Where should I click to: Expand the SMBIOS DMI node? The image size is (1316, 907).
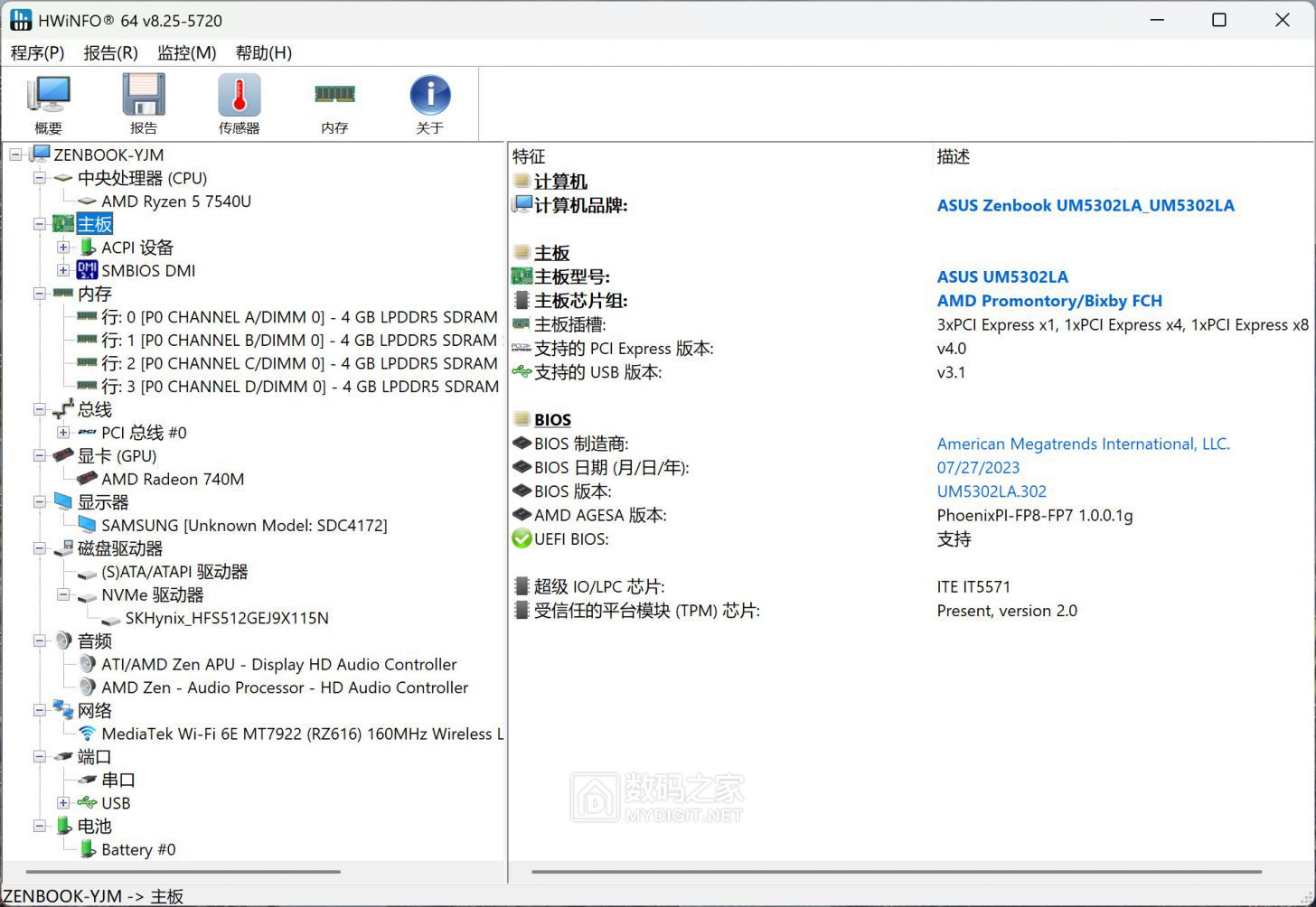(63, 270)
